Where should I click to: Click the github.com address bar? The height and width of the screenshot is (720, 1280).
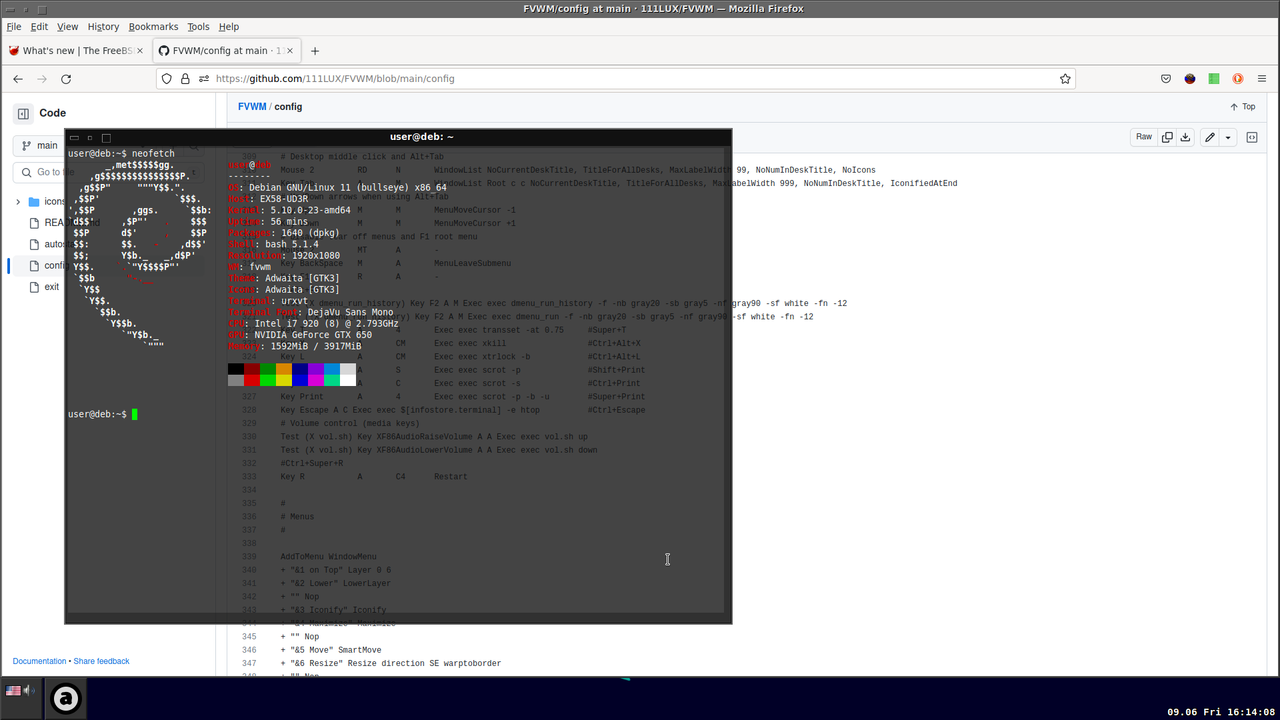coord(615,79)
